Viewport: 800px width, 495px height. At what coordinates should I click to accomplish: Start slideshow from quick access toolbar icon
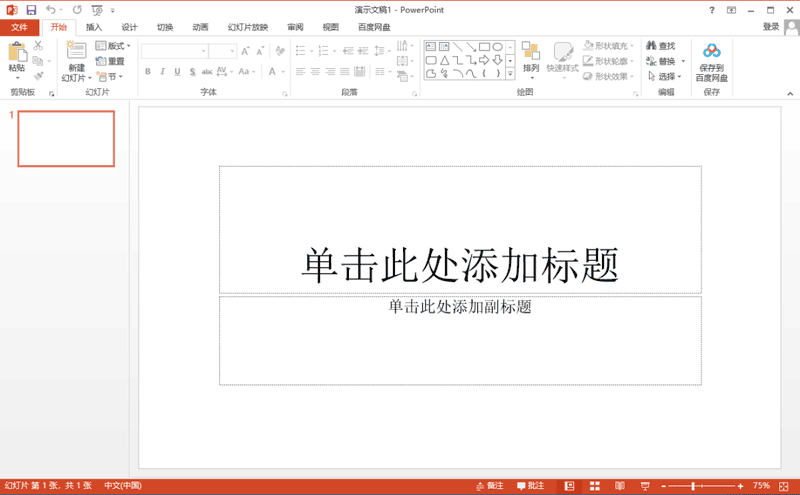click(x=97, y=10)
